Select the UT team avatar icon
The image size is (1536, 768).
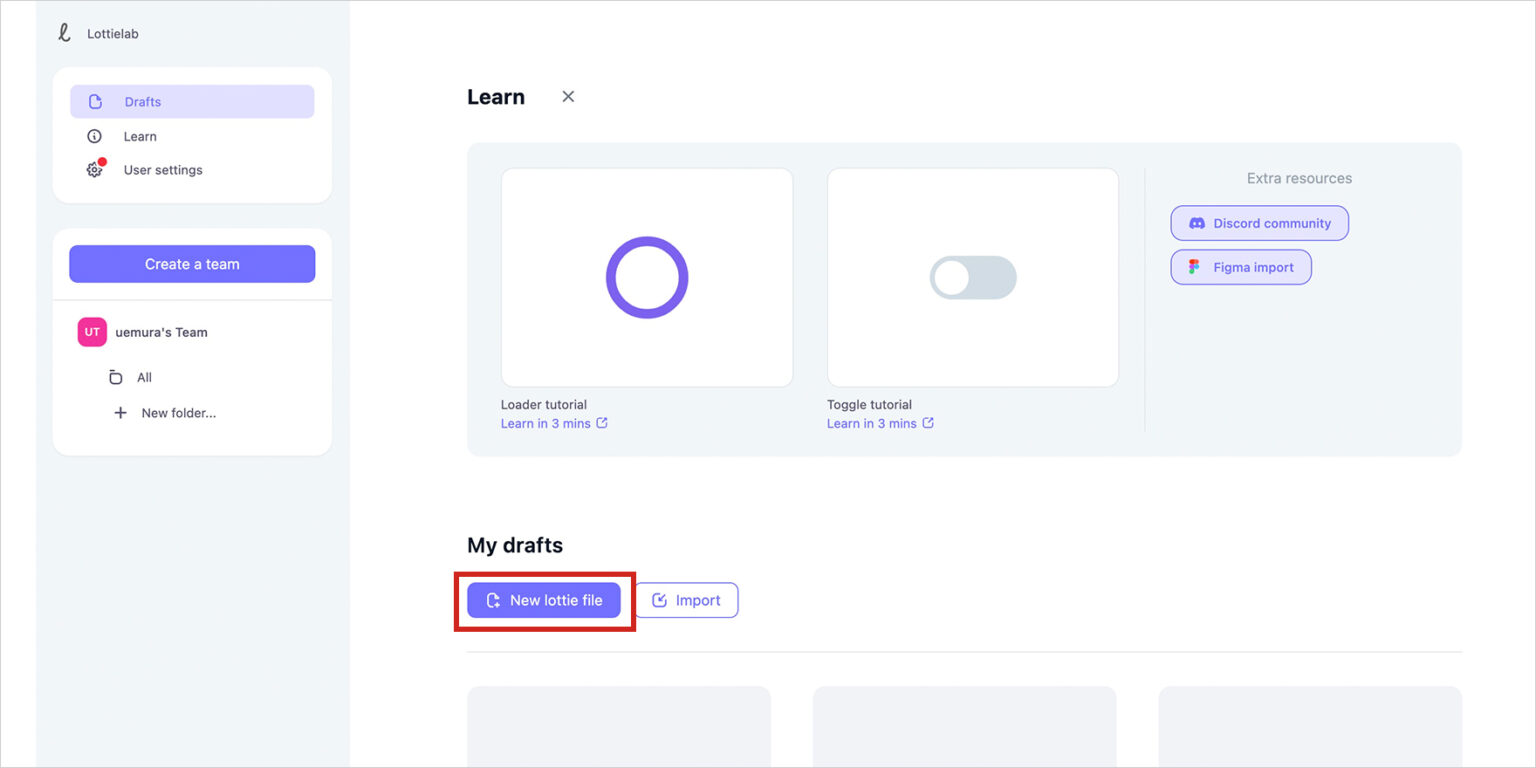(92, 332)
